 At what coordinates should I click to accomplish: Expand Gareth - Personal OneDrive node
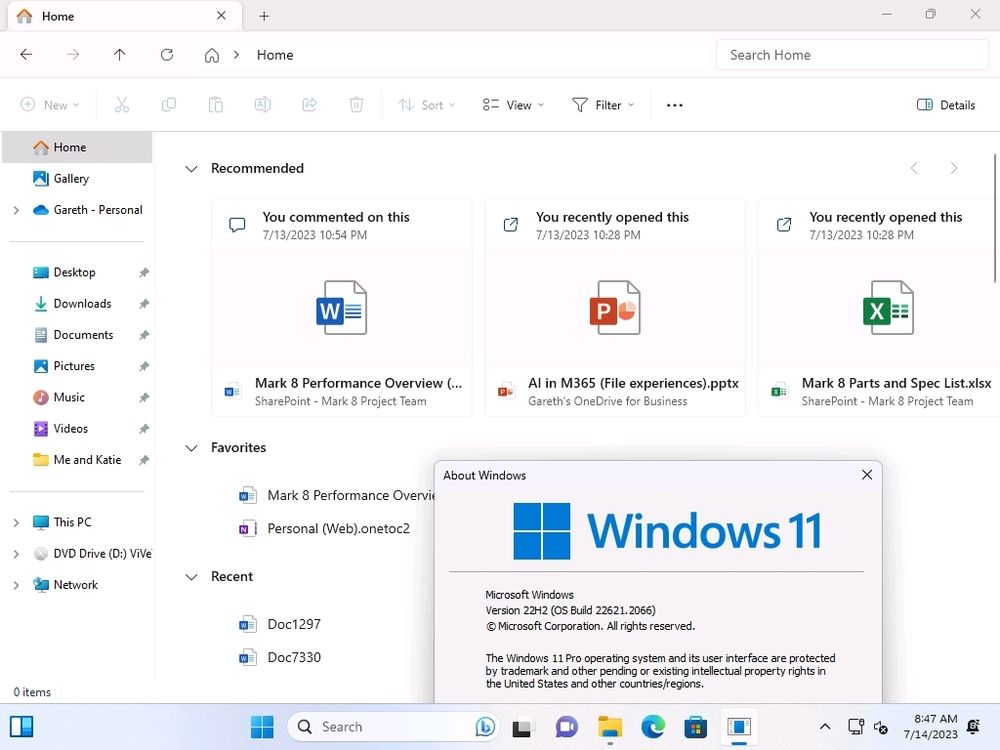(x=17, y=210)
